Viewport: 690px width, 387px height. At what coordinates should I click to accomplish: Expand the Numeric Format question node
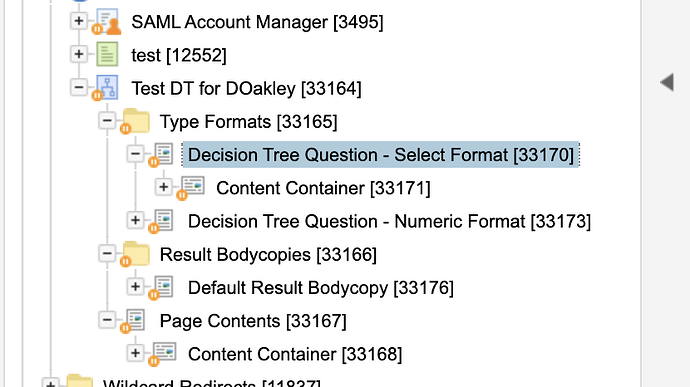click(x=135, y=220)
